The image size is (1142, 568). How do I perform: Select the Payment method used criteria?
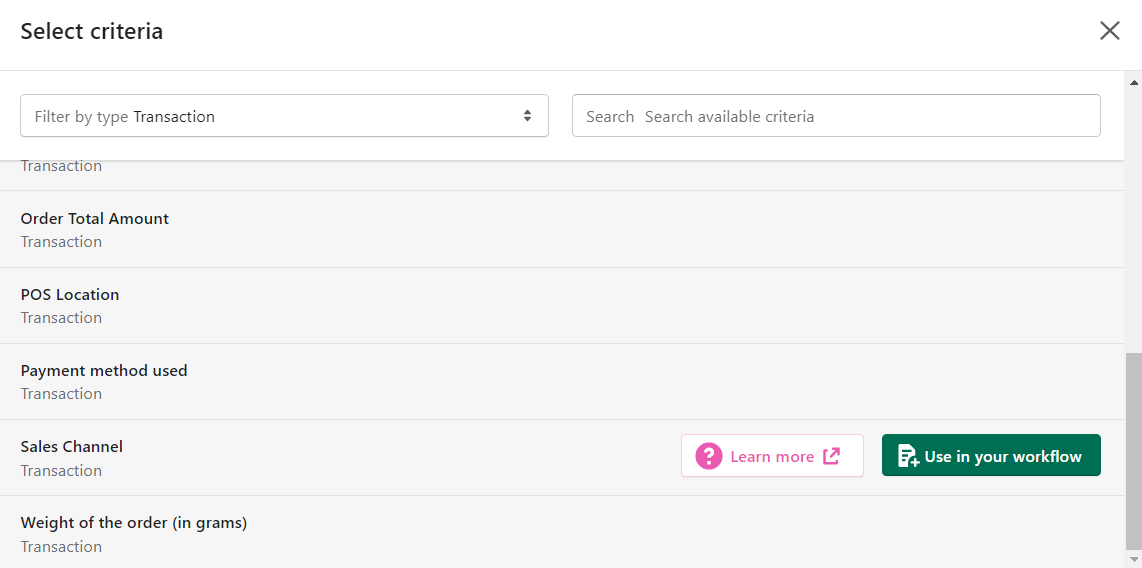click(562, 382)
